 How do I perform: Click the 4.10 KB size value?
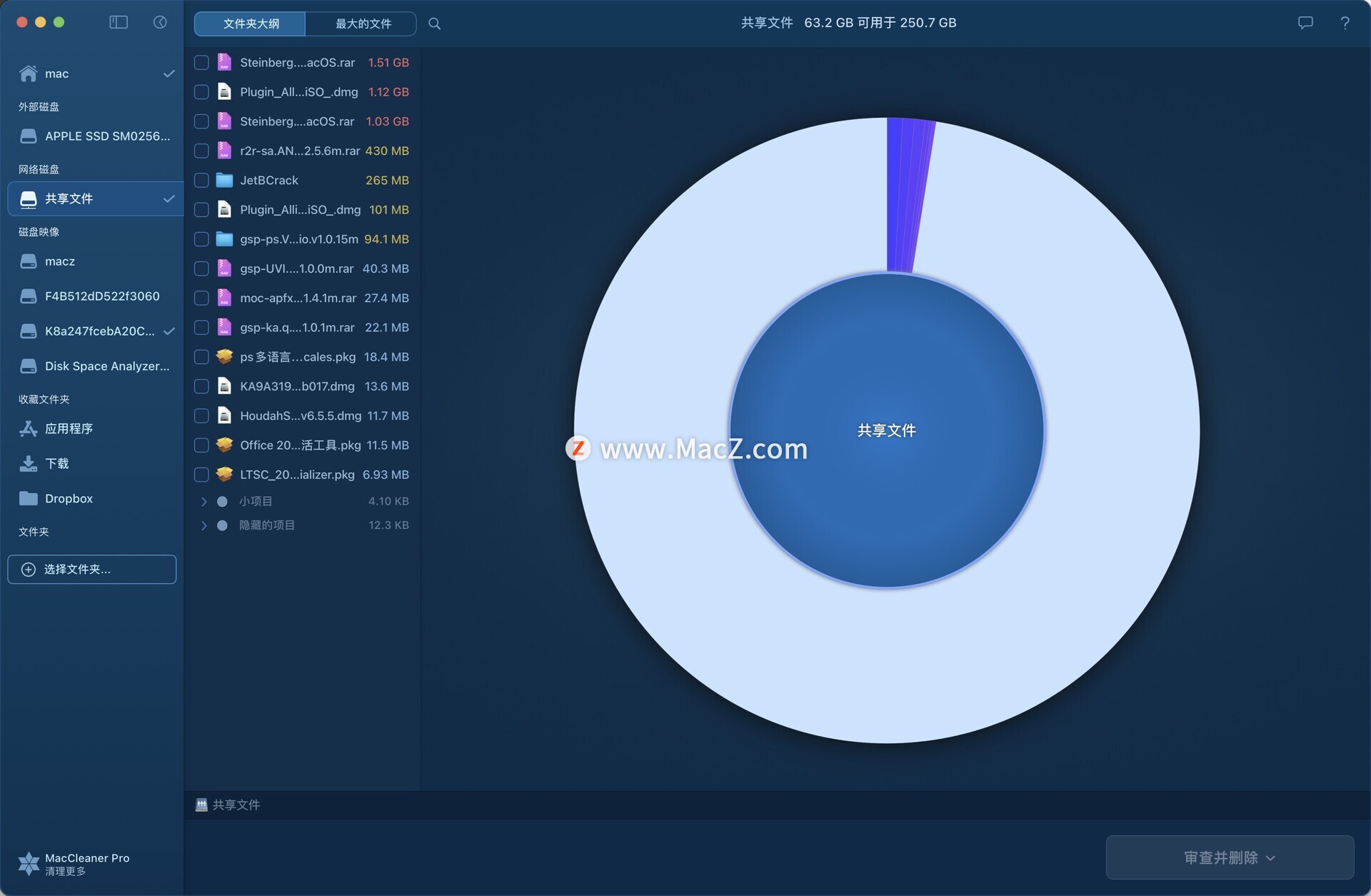(388, 501)
